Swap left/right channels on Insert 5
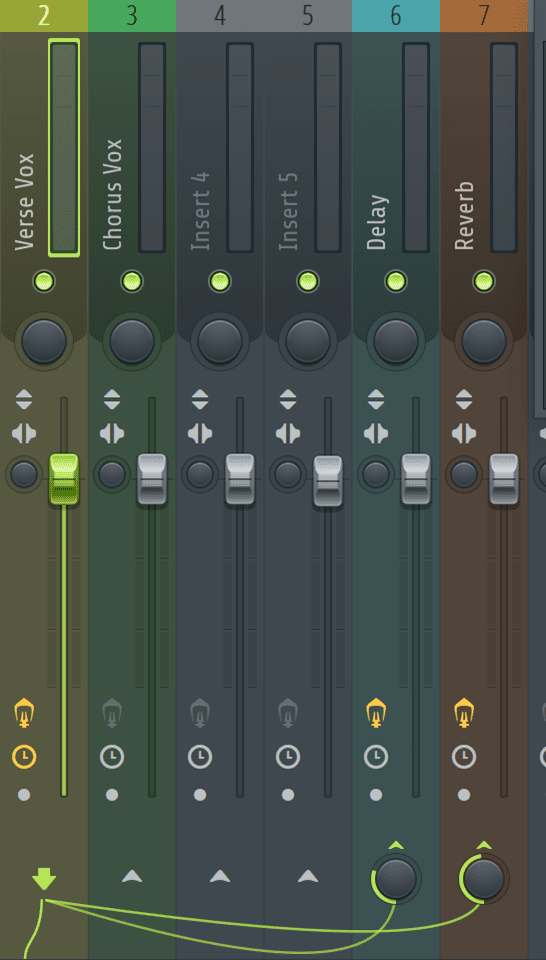 click(x=288, y=434)
